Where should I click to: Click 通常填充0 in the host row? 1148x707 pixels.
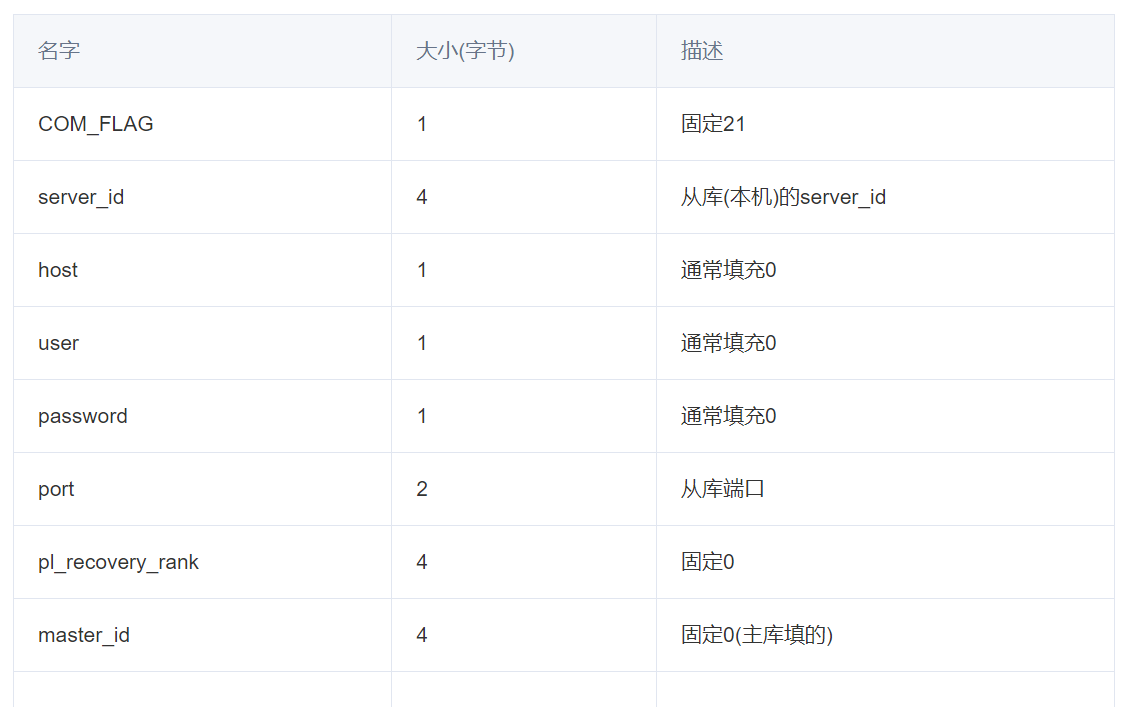click(728, 270)
